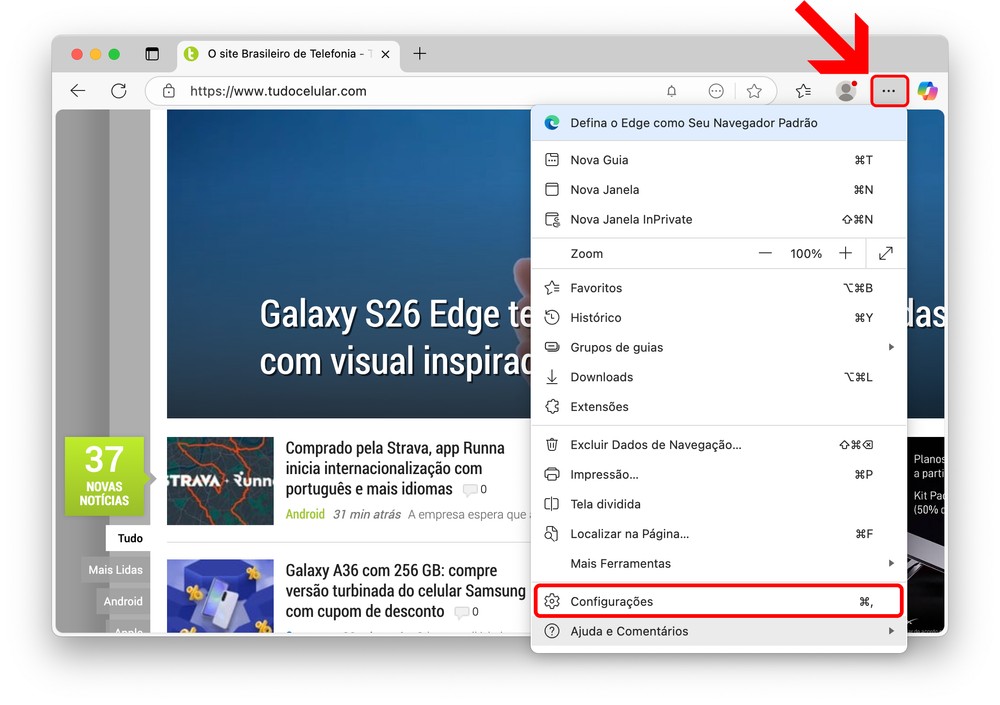The height and width of the screenshot is (705, 1000).
Task: Expand the Grupos de guias submenu
Action: coord(719,347)
